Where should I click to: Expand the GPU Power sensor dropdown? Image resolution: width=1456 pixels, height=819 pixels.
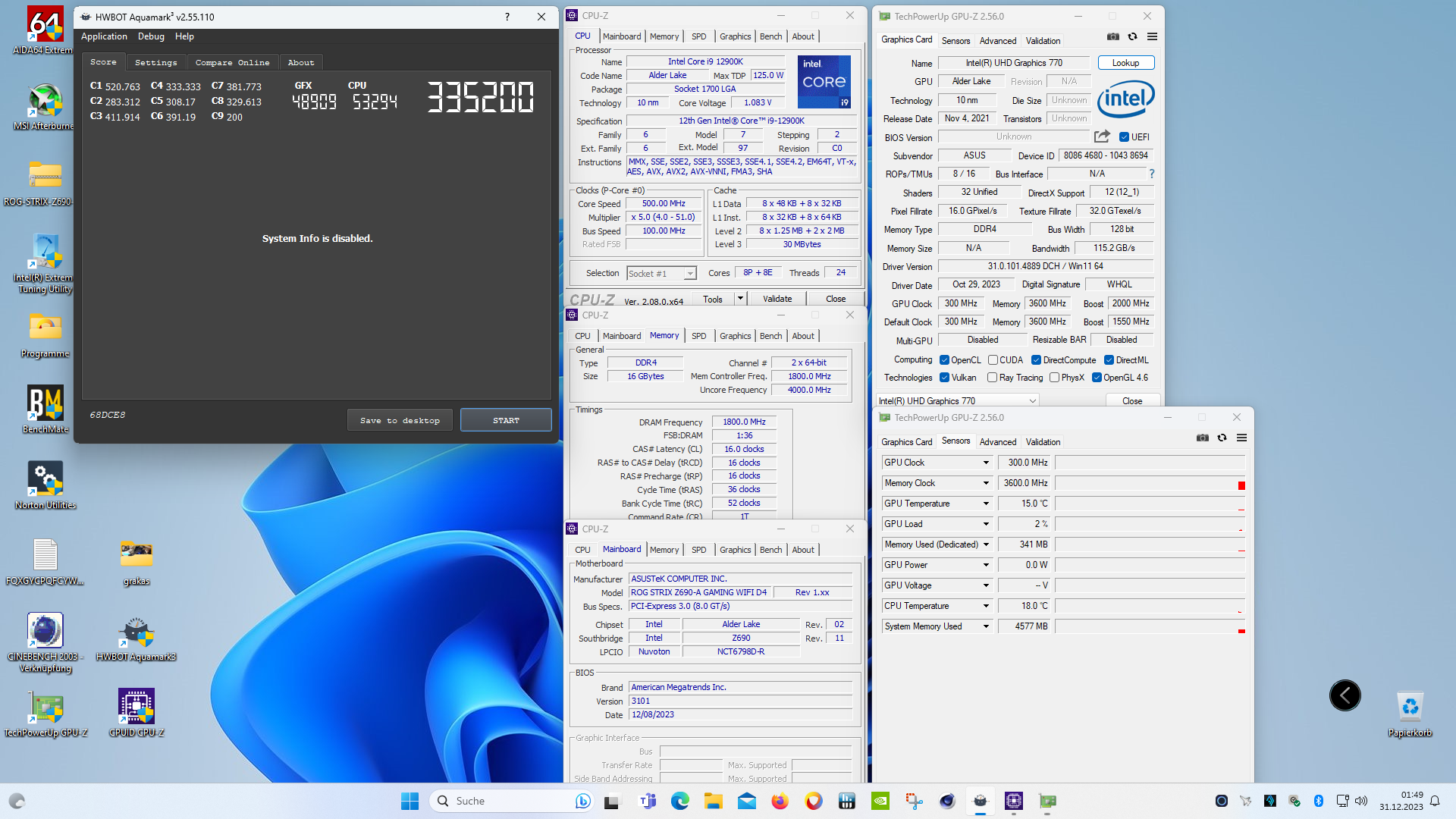pos(986,565)
